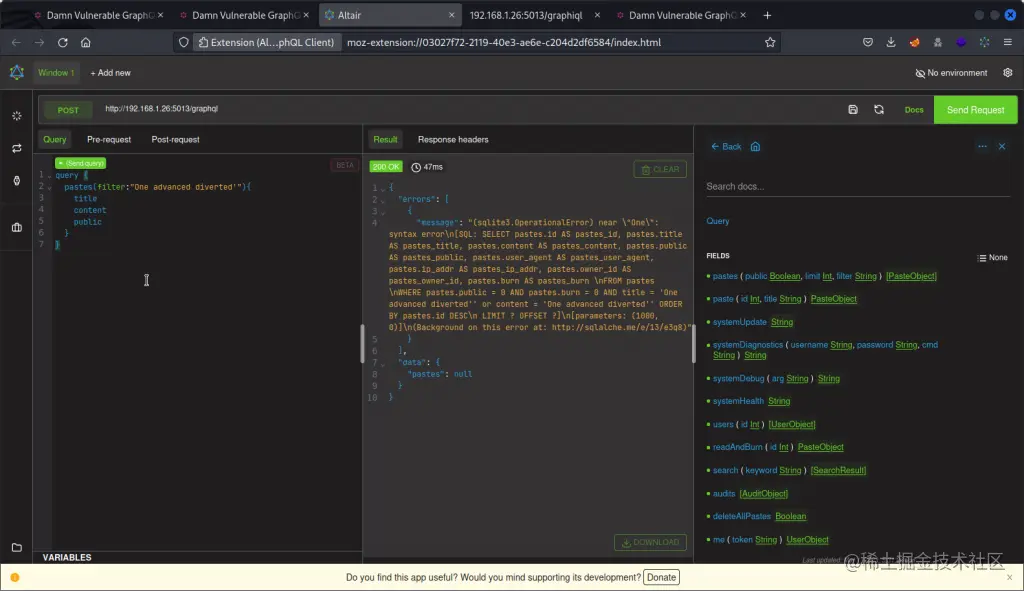Screen dimensions: 1024x591
Task: Open PasteObject type link for pastes field
Action: click(x=911, y=276)
